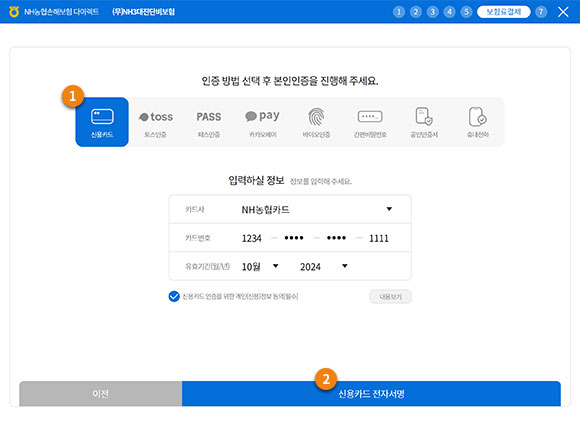View consent details with 내용보기 button
580x430 pixels.
390,296
